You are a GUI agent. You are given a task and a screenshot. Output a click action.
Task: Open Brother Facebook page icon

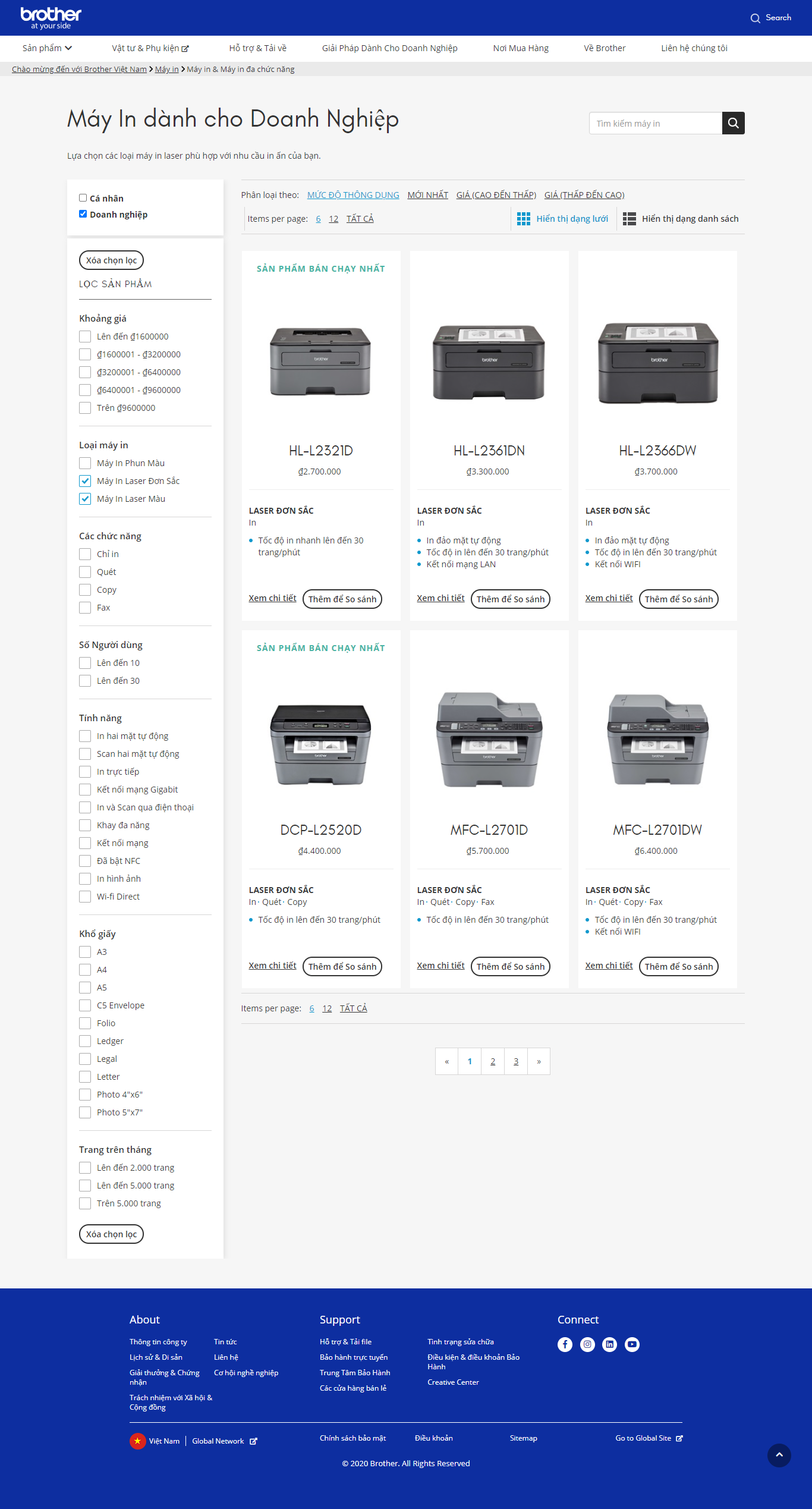[565, 1344]
